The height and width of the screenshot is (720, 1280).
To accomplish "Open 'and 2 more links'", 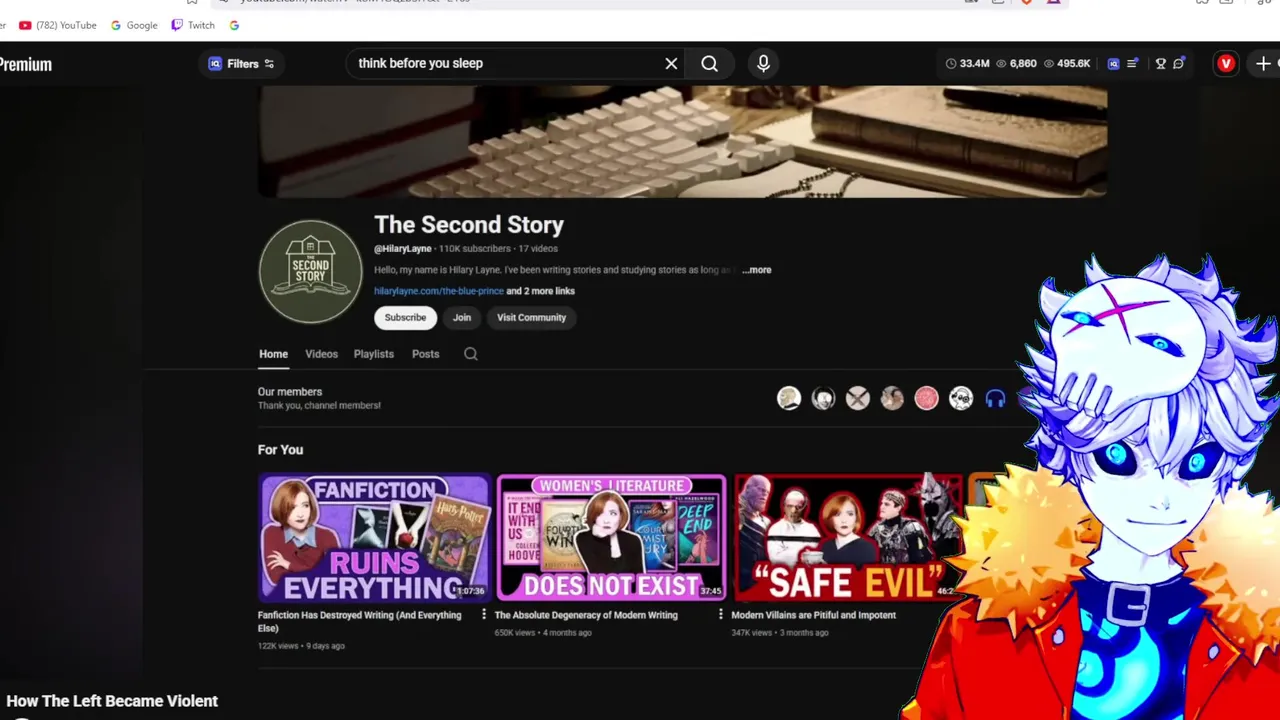I will coord(540,291).
